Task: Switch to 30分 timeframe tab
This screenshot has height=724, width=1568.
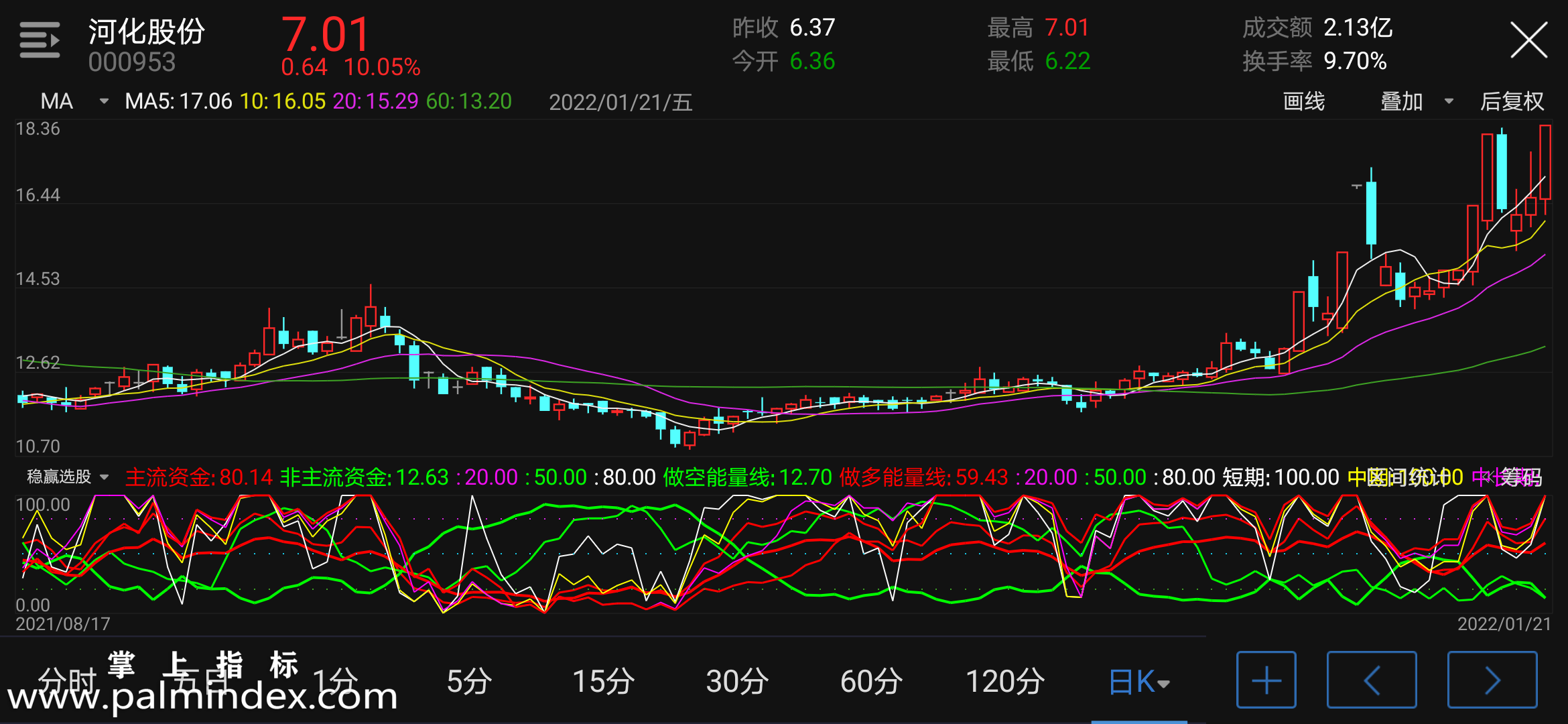Action: pyautogui.click(x=737, y=682)
